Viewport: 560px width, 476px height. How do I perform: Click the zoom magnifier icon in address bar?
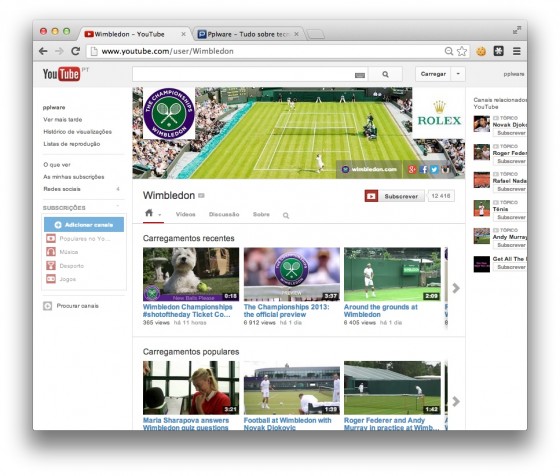click(449, 51)
